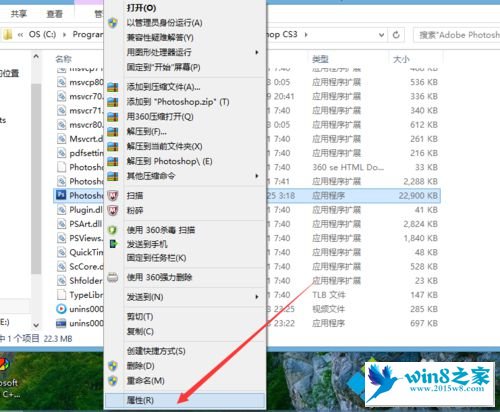Screen dimensions: 500x412
Task: Click the navigation pane scroll down arrow
Action: click(x=36, y=325)
